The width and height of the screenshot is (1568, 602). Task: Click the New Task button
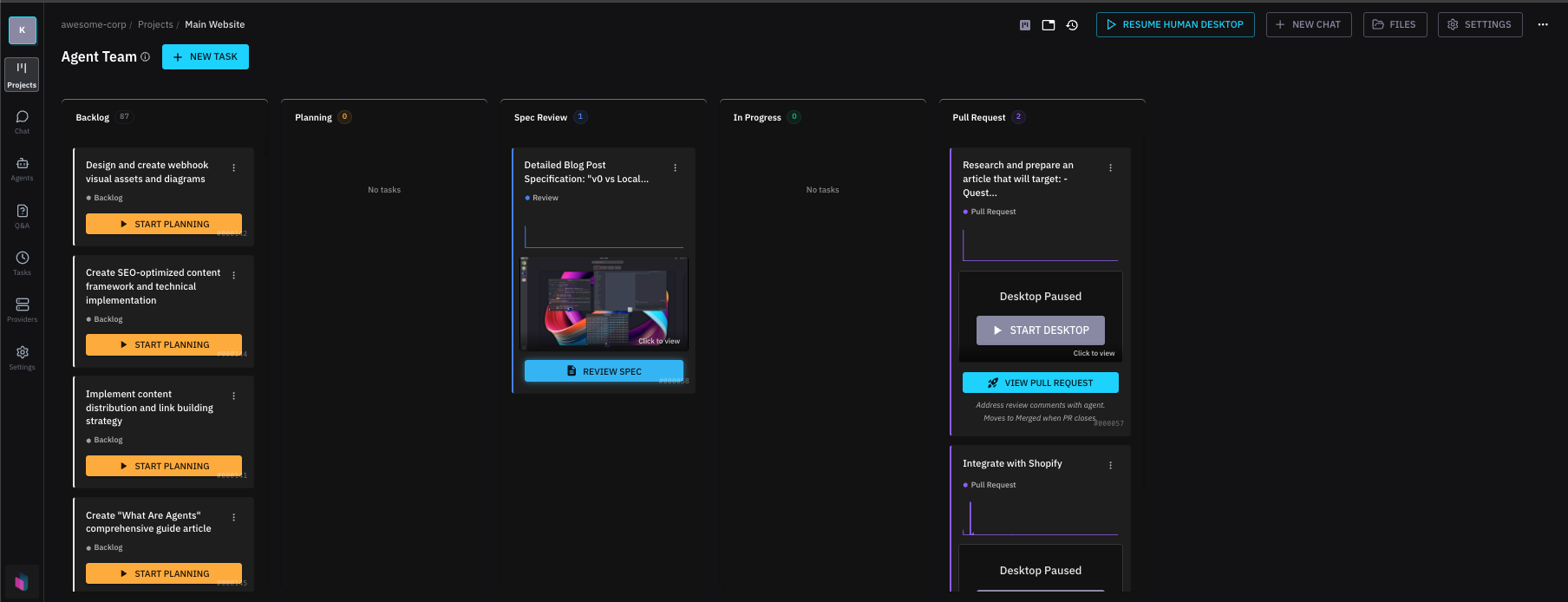(x=206, y=57)
